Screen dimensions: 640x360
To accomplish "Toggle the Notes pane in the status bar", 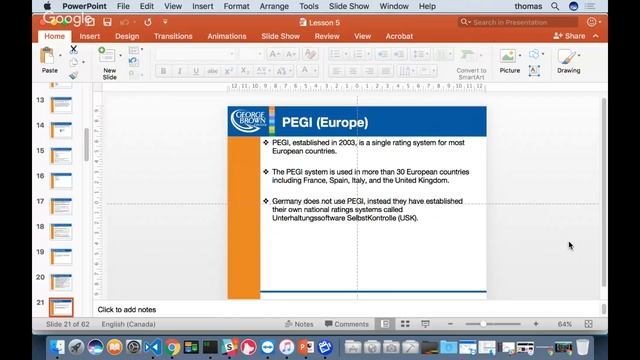I will tap(299, 324).
